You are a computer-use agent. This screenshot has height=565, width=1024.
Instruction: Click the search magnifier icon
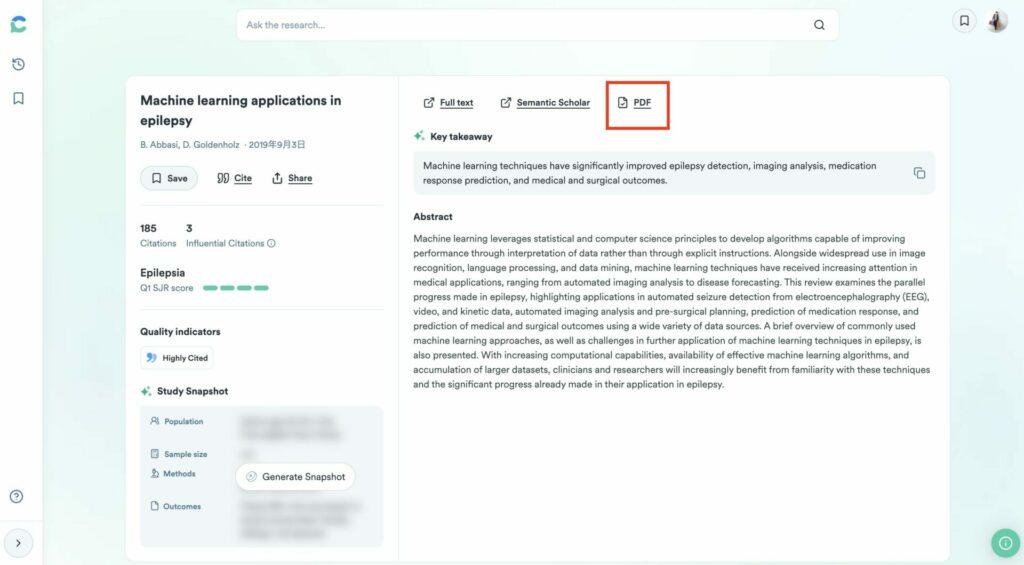coord(819,25)
